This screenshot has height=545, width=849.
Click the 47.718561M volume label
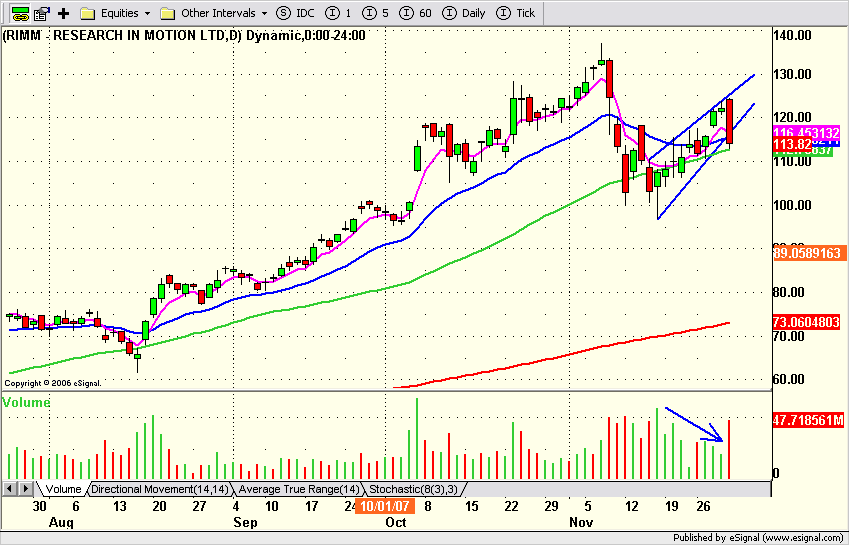point(807,420)
